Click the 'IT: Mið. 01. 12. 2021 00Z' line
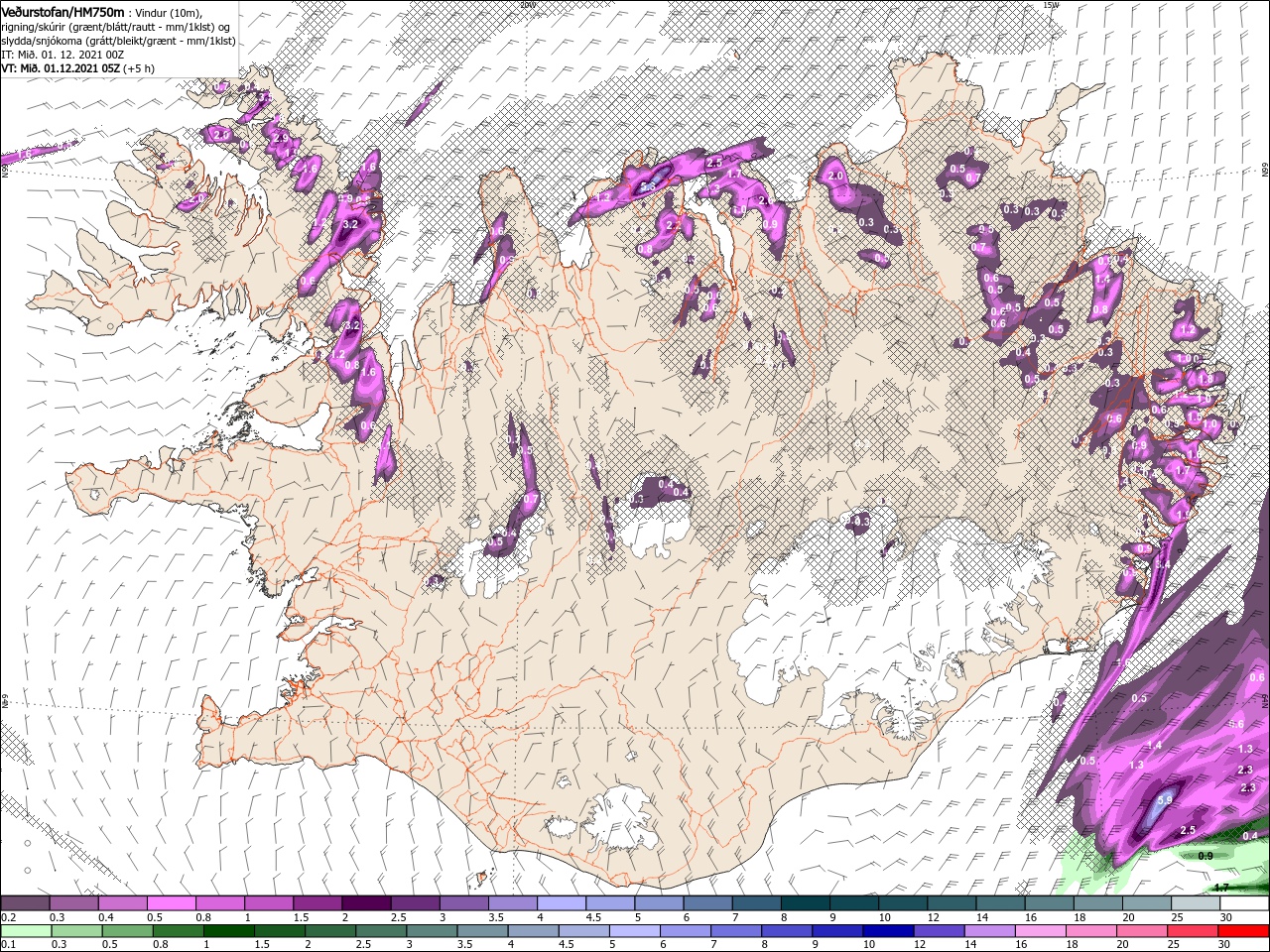The height and width of the screenshot is (952, 1270). [62, 55]
